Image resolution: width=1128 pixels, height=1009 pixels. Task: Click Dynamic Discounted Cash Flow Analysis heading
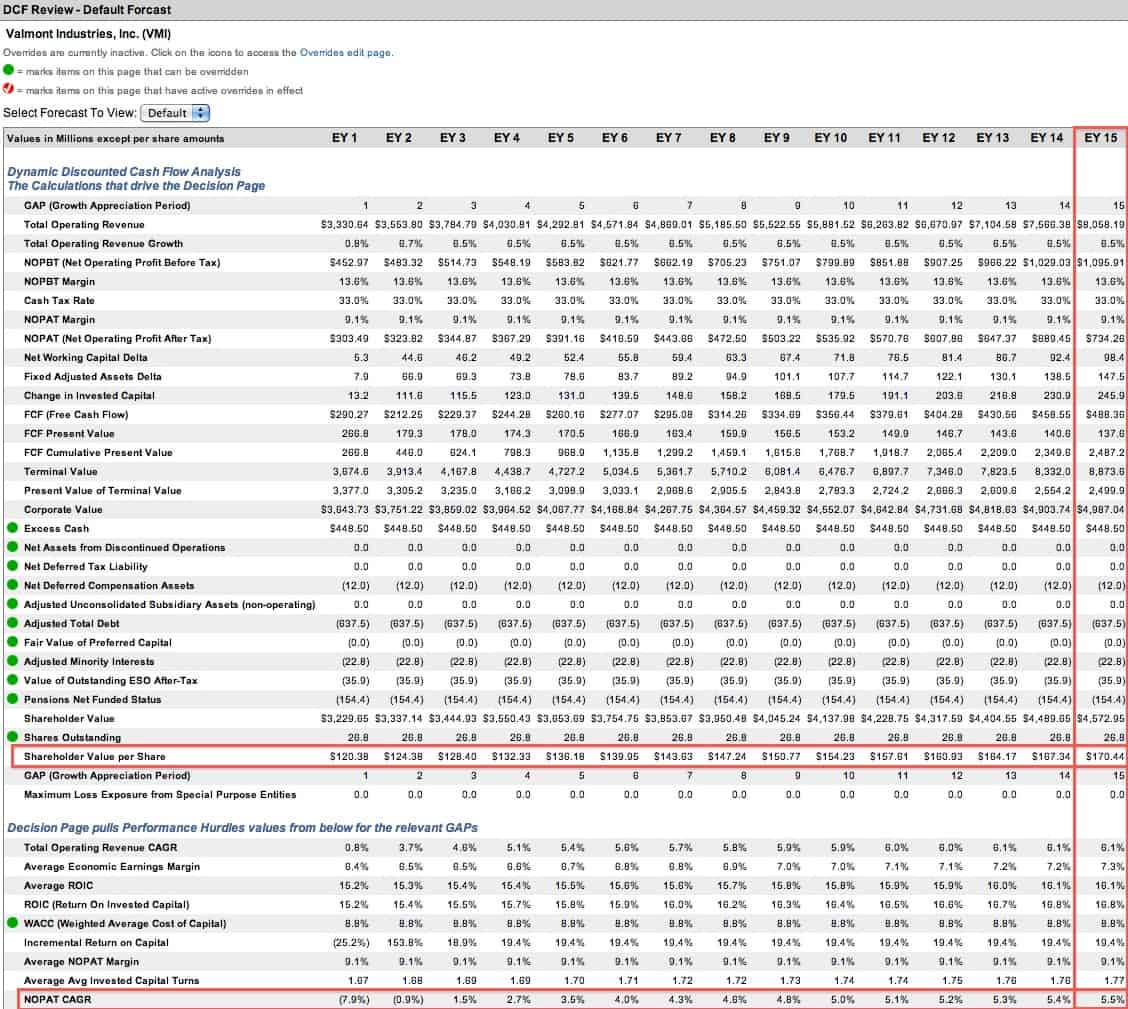coord(124,172)
